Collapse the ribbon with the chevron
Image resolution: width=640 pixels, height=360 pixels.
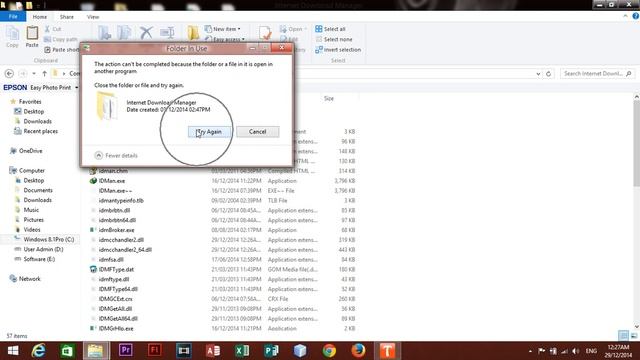(625, 16)
